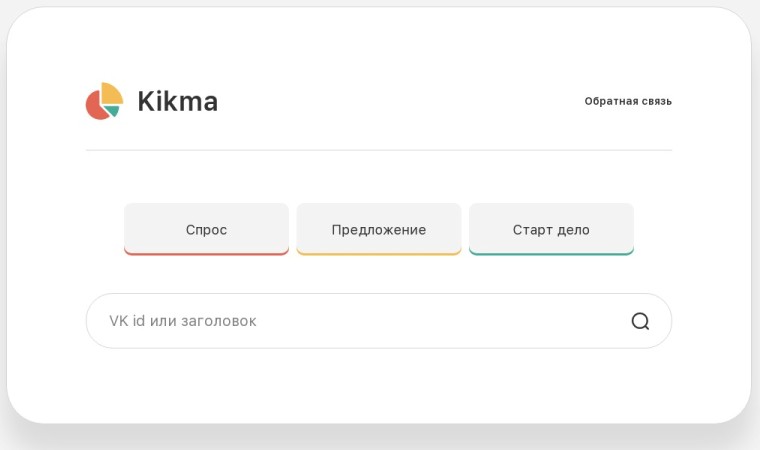Screen dimensions: 760x450
Task: Click the letter K in the Kikma title
Action: 146,101
